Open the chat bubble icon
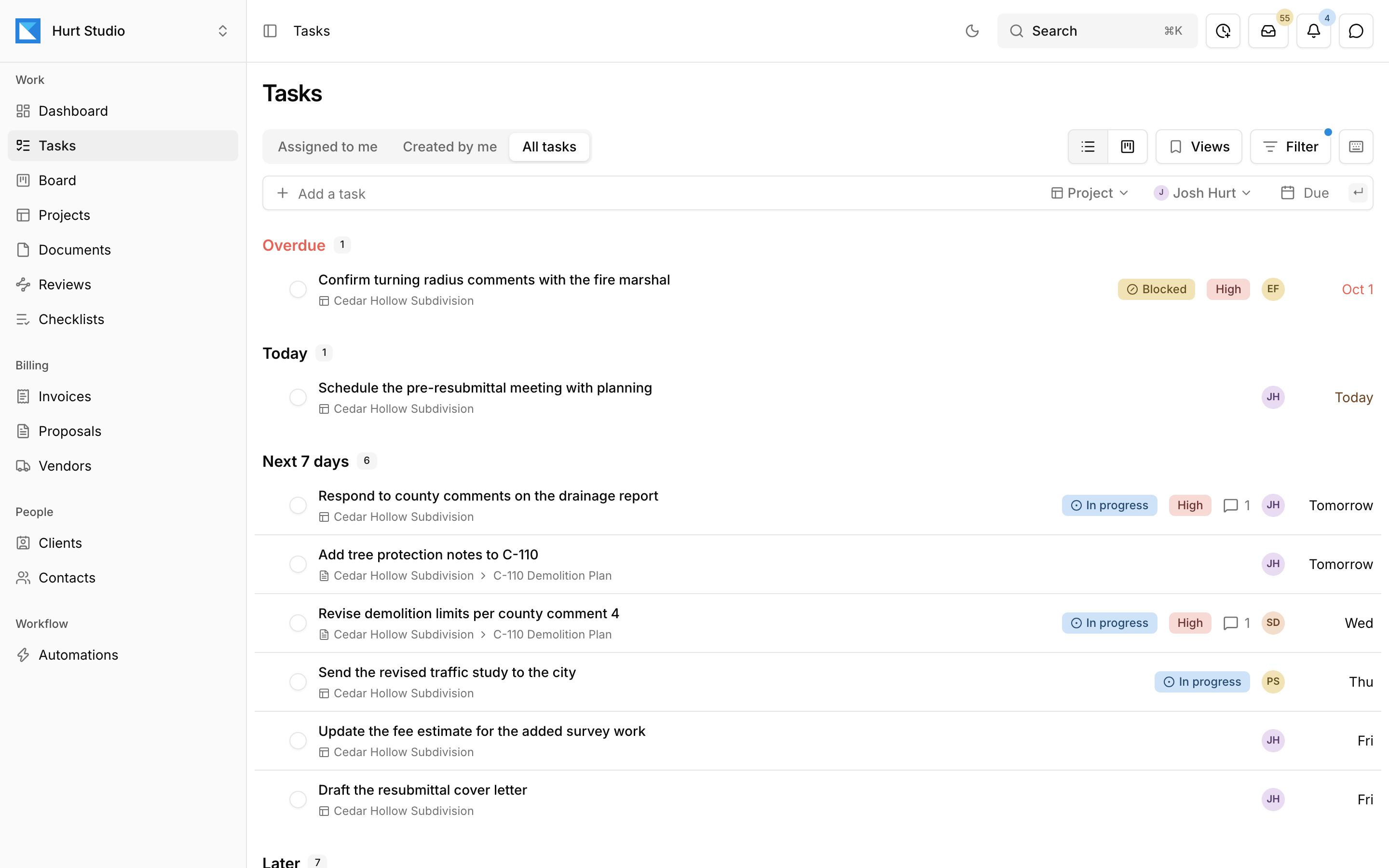Image resolution: width=1389 pixels, height=868 pixels. pyautogui.click(x=1356, y=31)
